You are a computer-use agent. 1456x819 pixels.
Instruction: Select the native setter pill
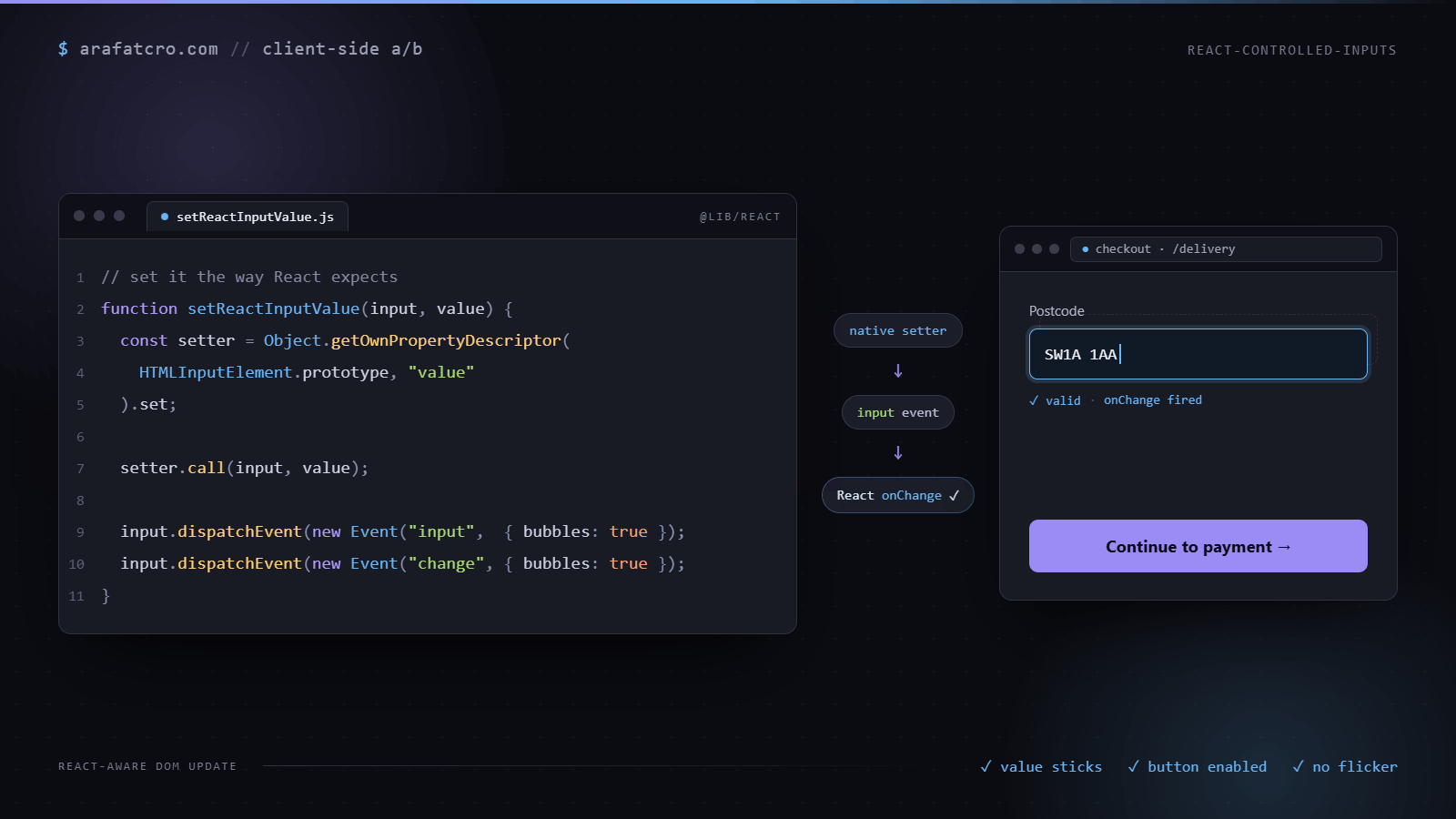(898, 330)
